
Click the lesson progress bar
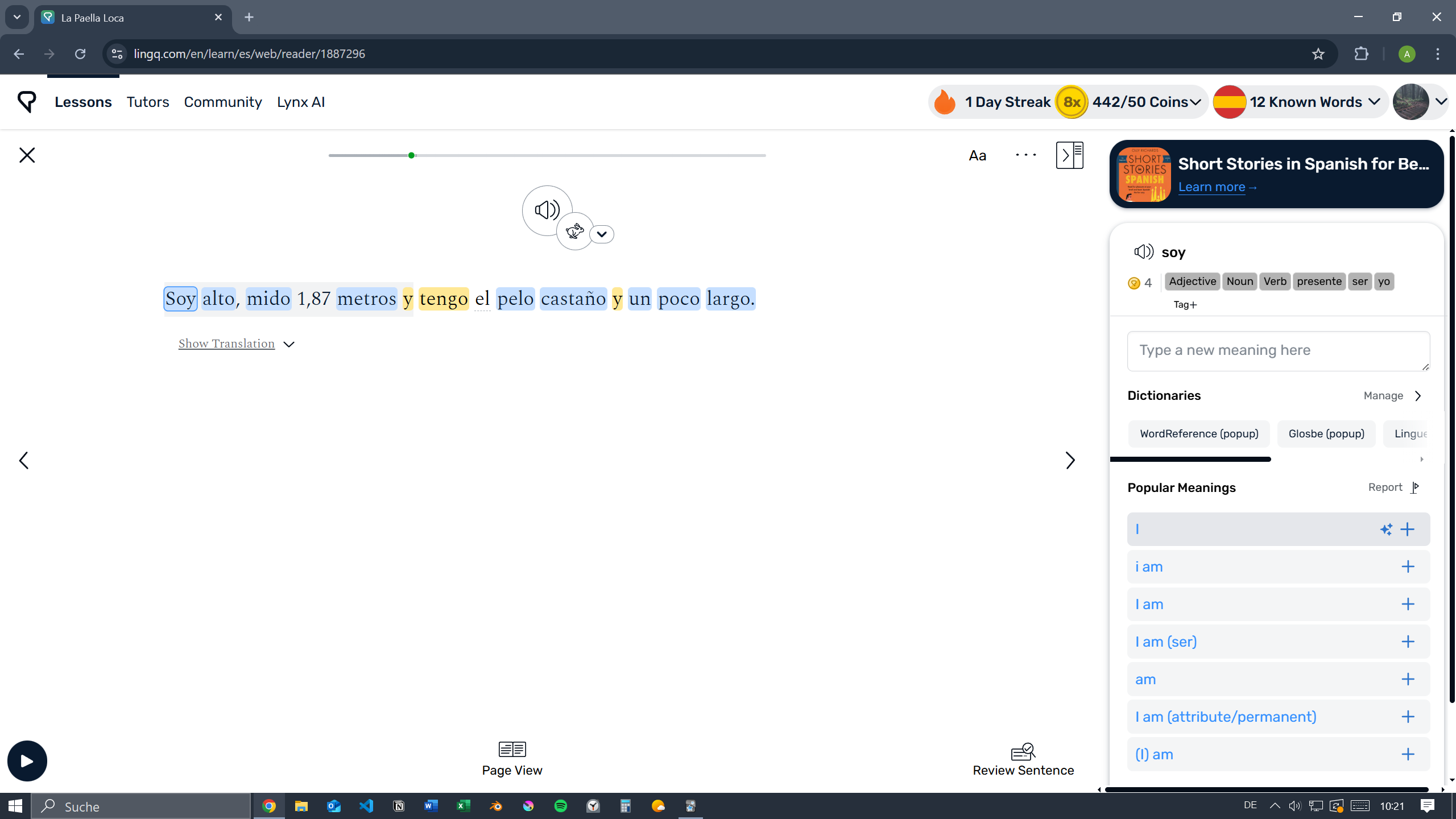coord(546,155)
